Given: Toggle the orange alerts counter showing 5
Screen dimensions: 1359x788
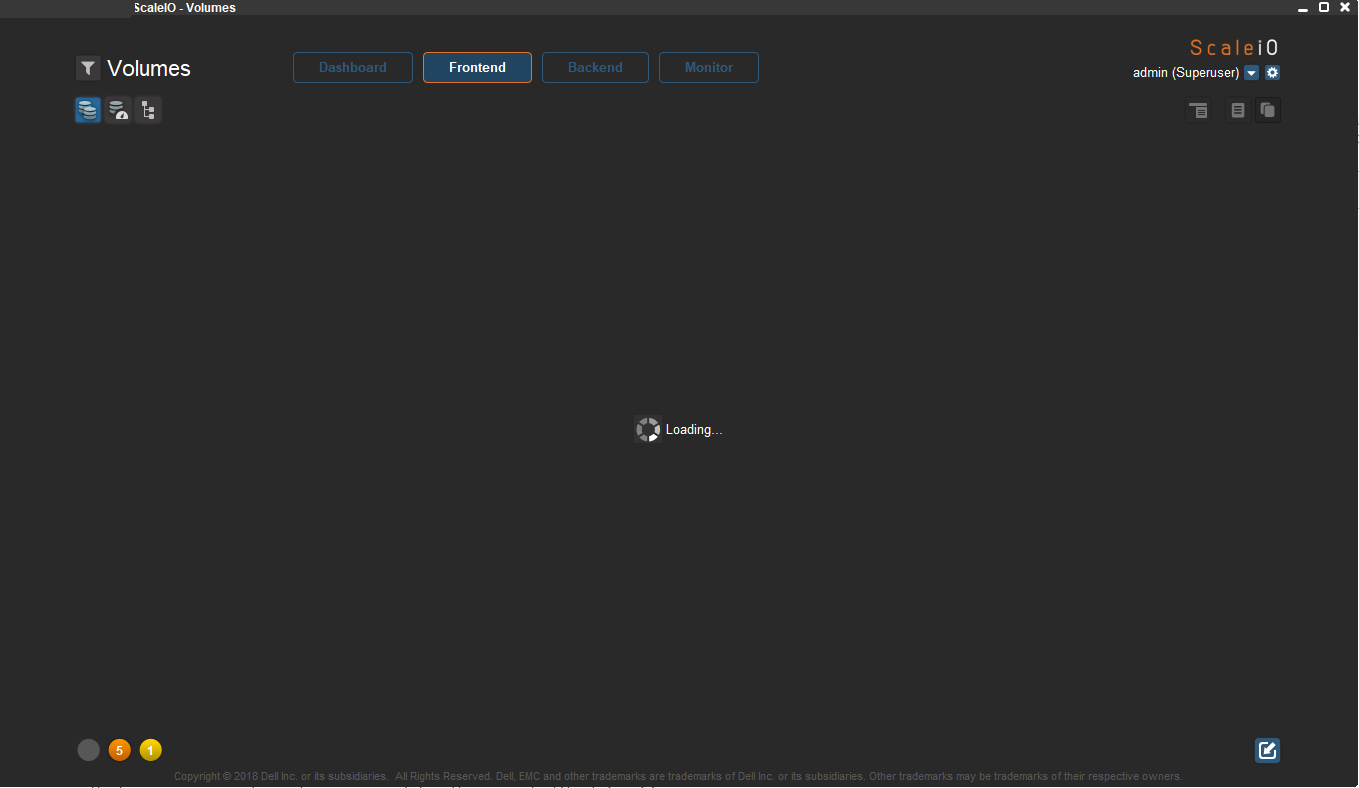Looking at the screenshot, I should click(x=119, y=749).
